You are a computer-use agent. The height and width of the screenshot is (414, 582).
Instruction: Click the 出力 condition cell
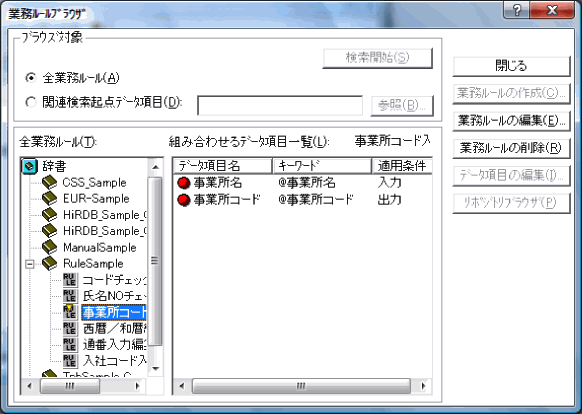[x=390, y=200]
